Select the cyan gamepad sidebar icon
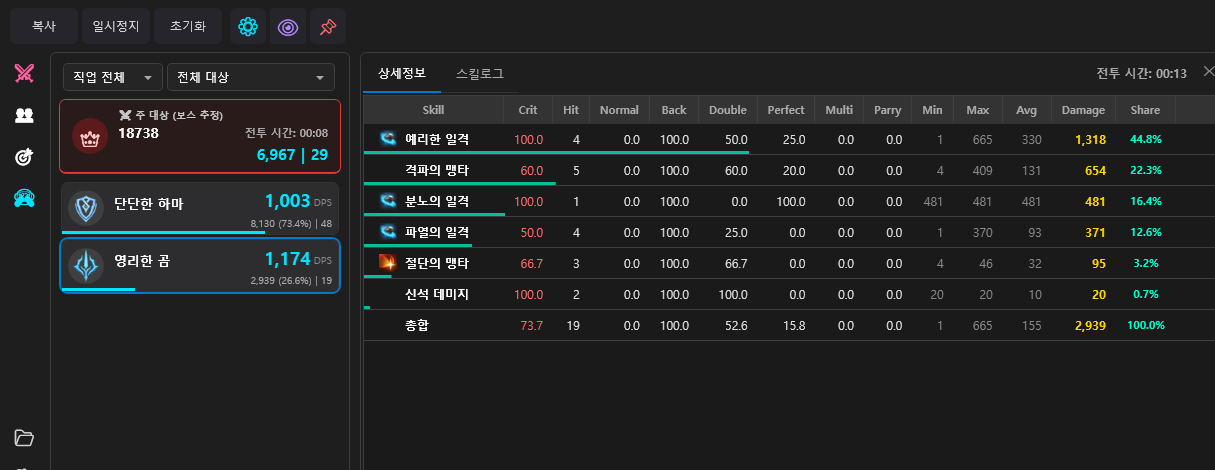This screenshot has height=470, width=1215. 25,199
